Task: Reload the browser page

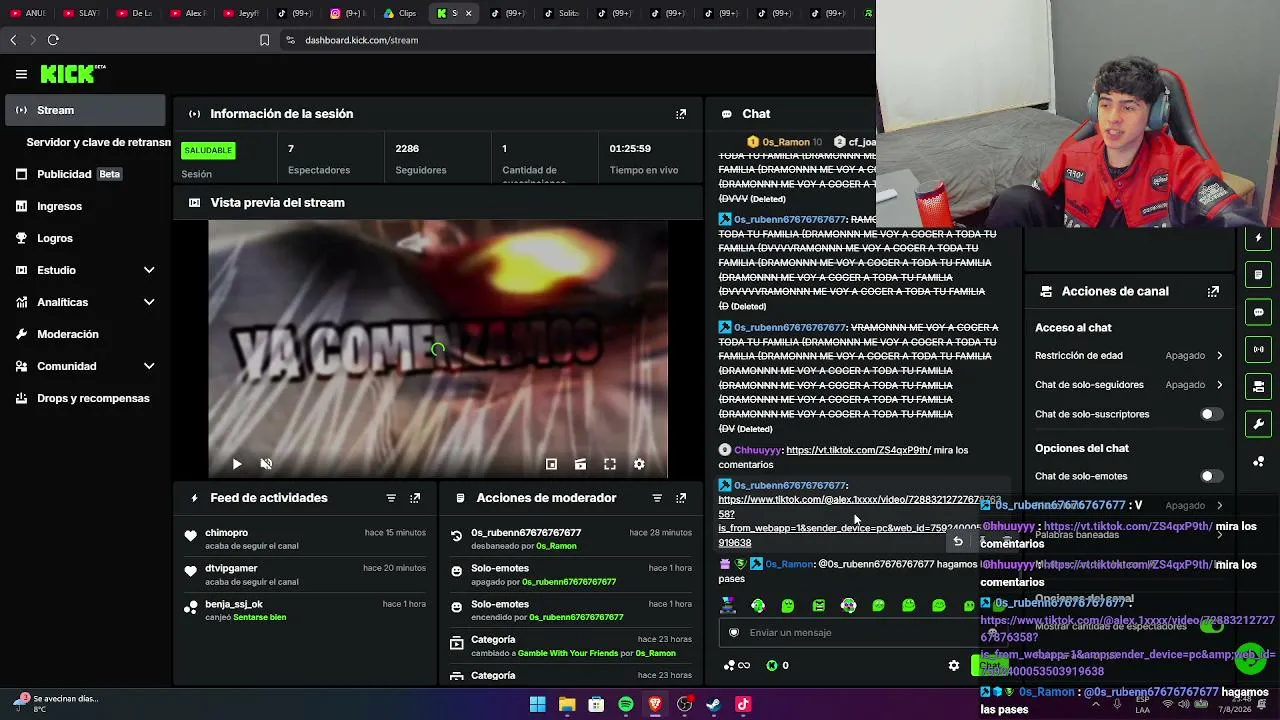Action: click(53, 40)
